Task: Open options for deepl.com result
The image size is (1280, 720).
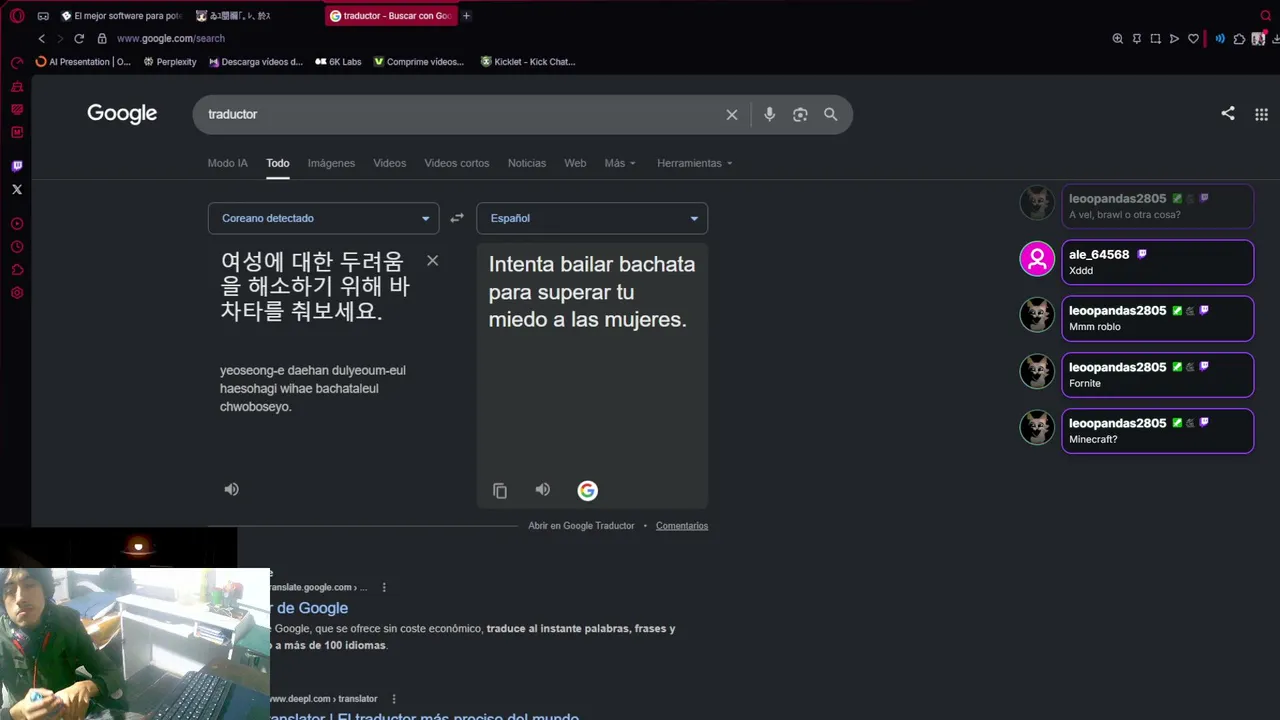Action: click(x=394, y=699)
